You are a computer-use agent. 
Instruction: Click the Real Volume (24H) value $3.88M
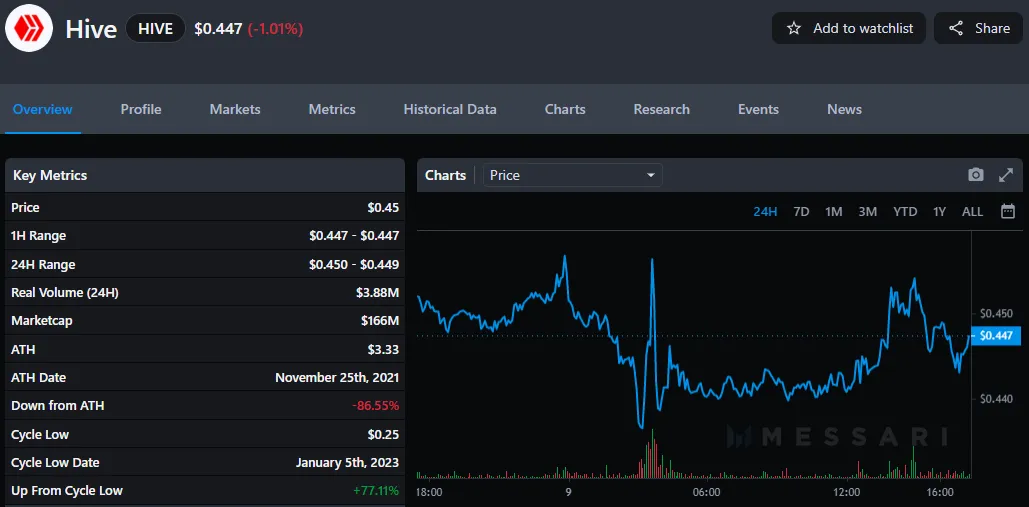pos(377,293)
